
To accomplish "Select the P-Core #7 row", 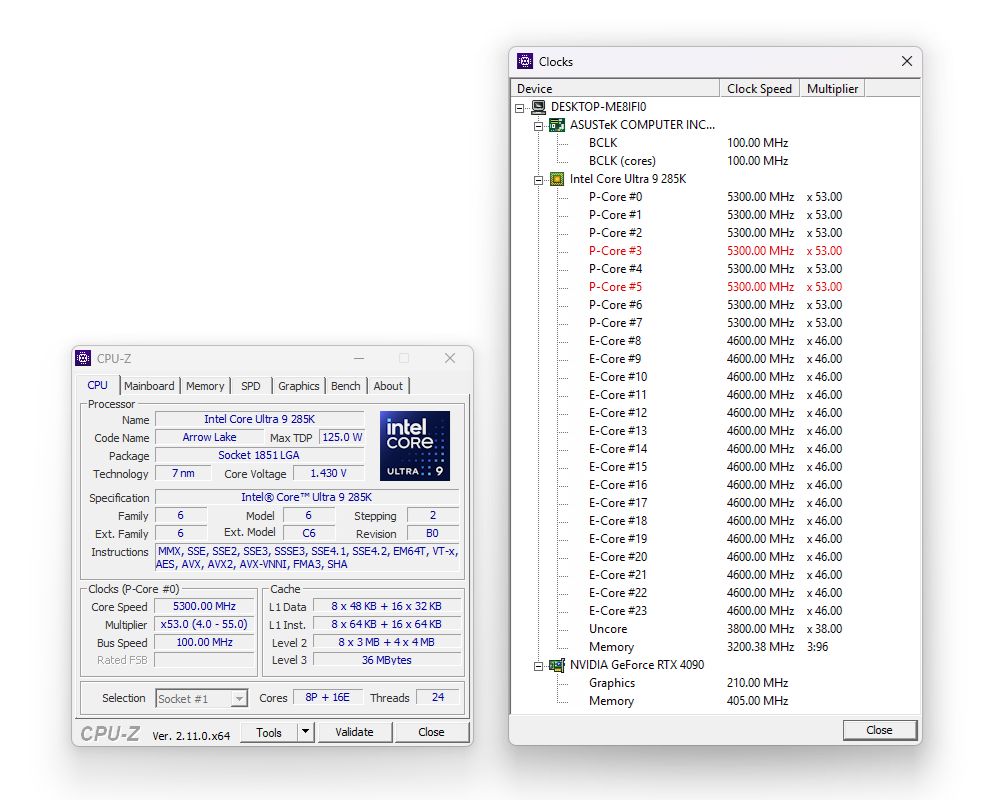I will (x=715, y=323).
